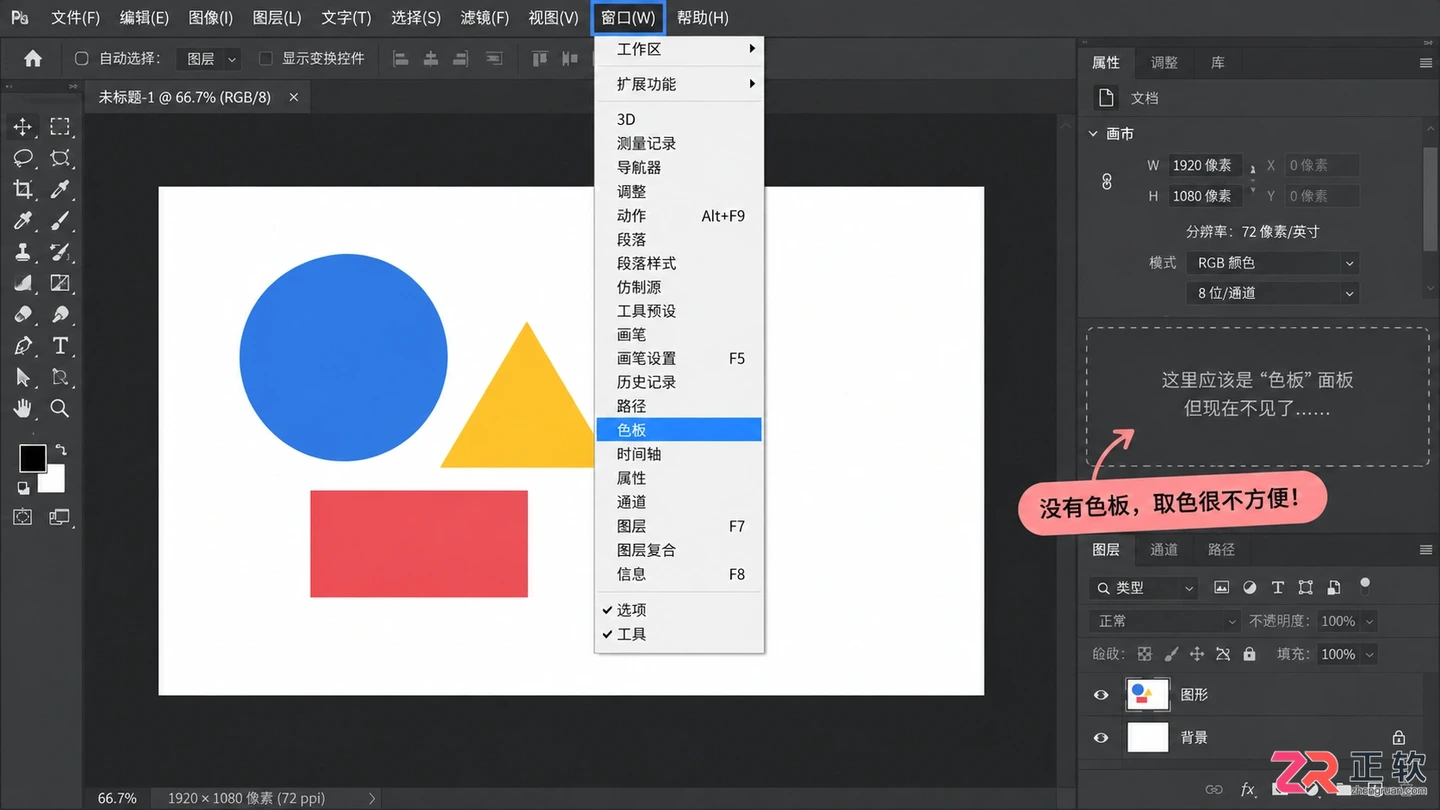Open the 图层 auto-select dropdown
Screen dimensions: 1440x810
coord(209,59)
